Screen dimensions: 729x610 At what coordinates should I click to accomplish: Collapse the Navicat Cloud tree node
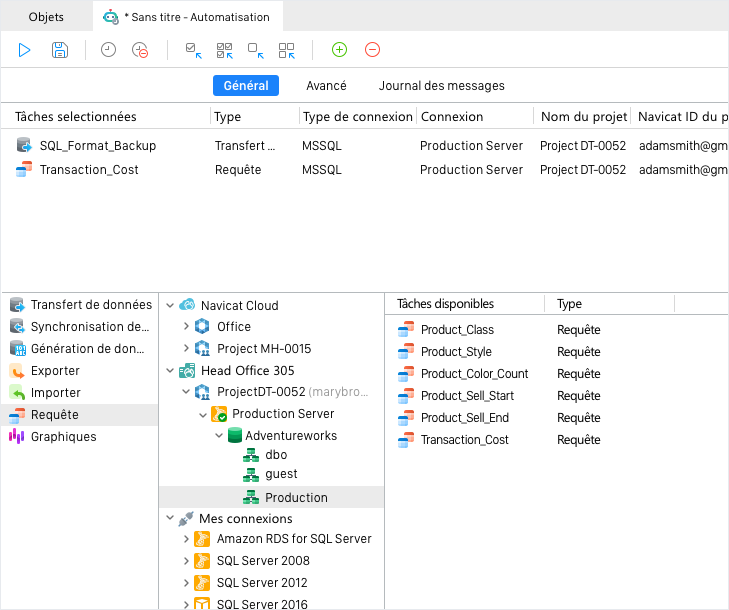(170, 305)
